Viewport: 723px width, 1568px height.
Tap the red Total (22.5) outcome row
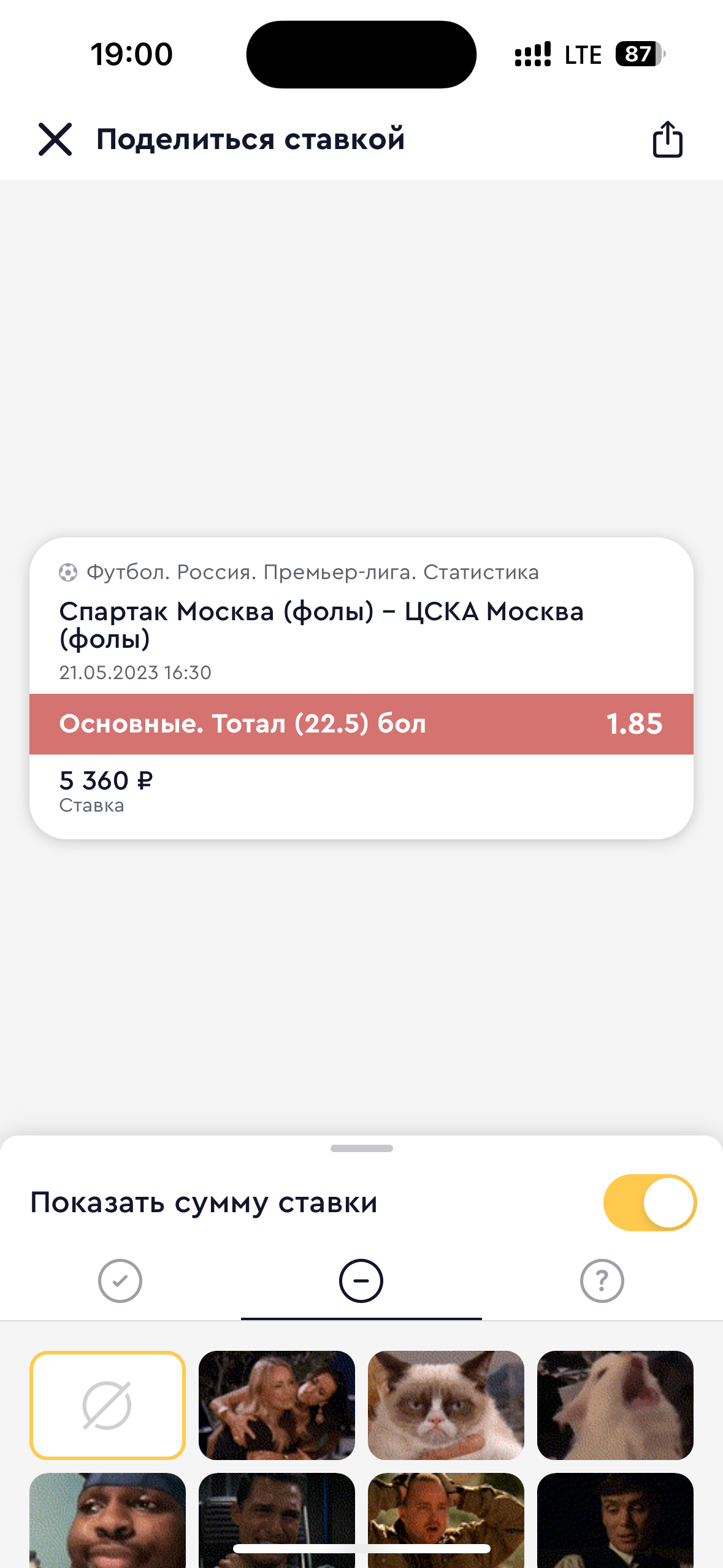(307, 724)
